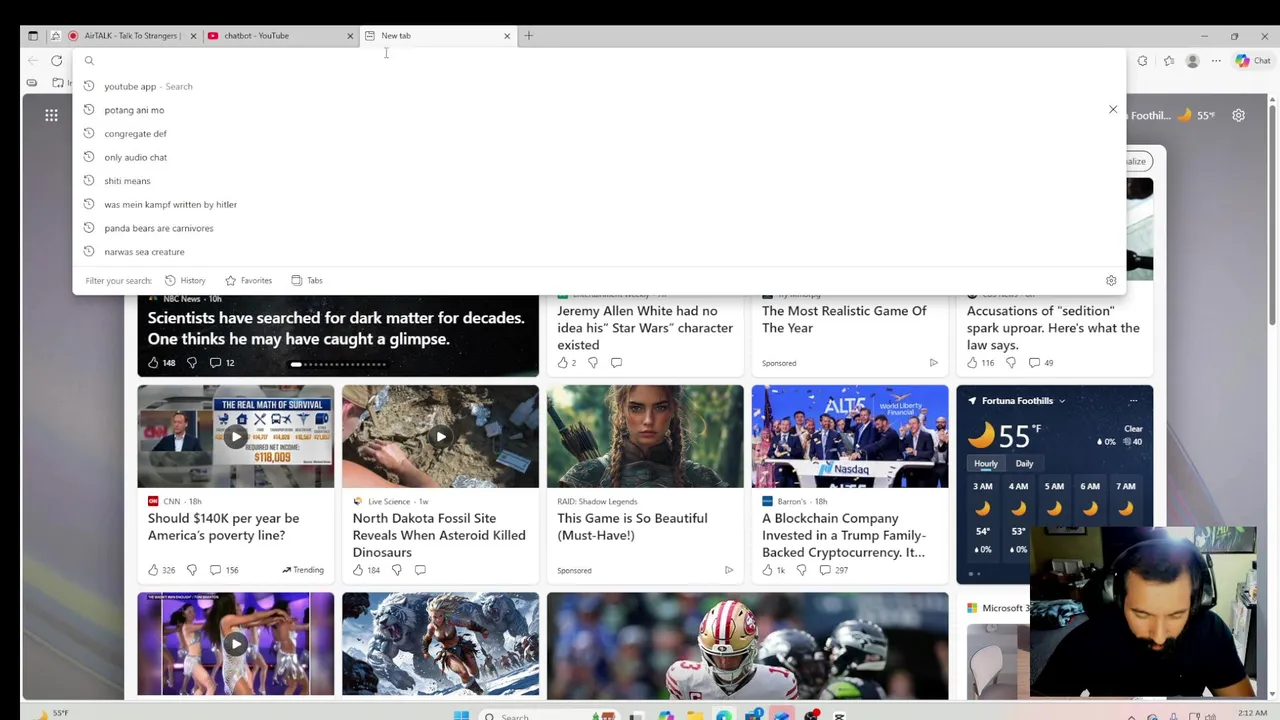Open the Copilot Chat button
1280x720 pixels.
[1252, 61]
